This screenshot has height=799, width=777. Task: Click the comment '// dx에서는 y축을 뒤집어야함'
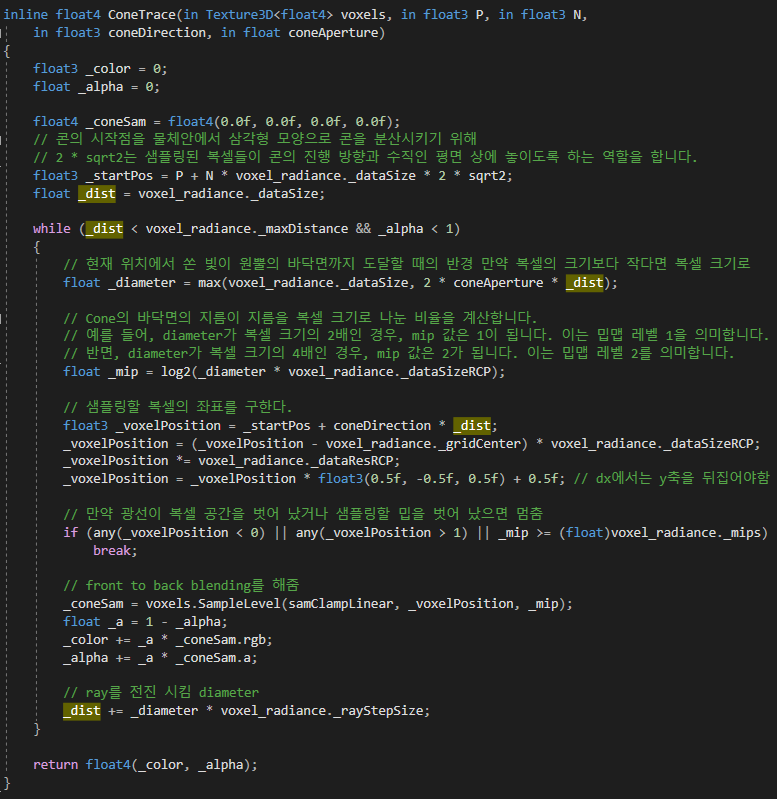pyautogui.click(x=672, y=478)
